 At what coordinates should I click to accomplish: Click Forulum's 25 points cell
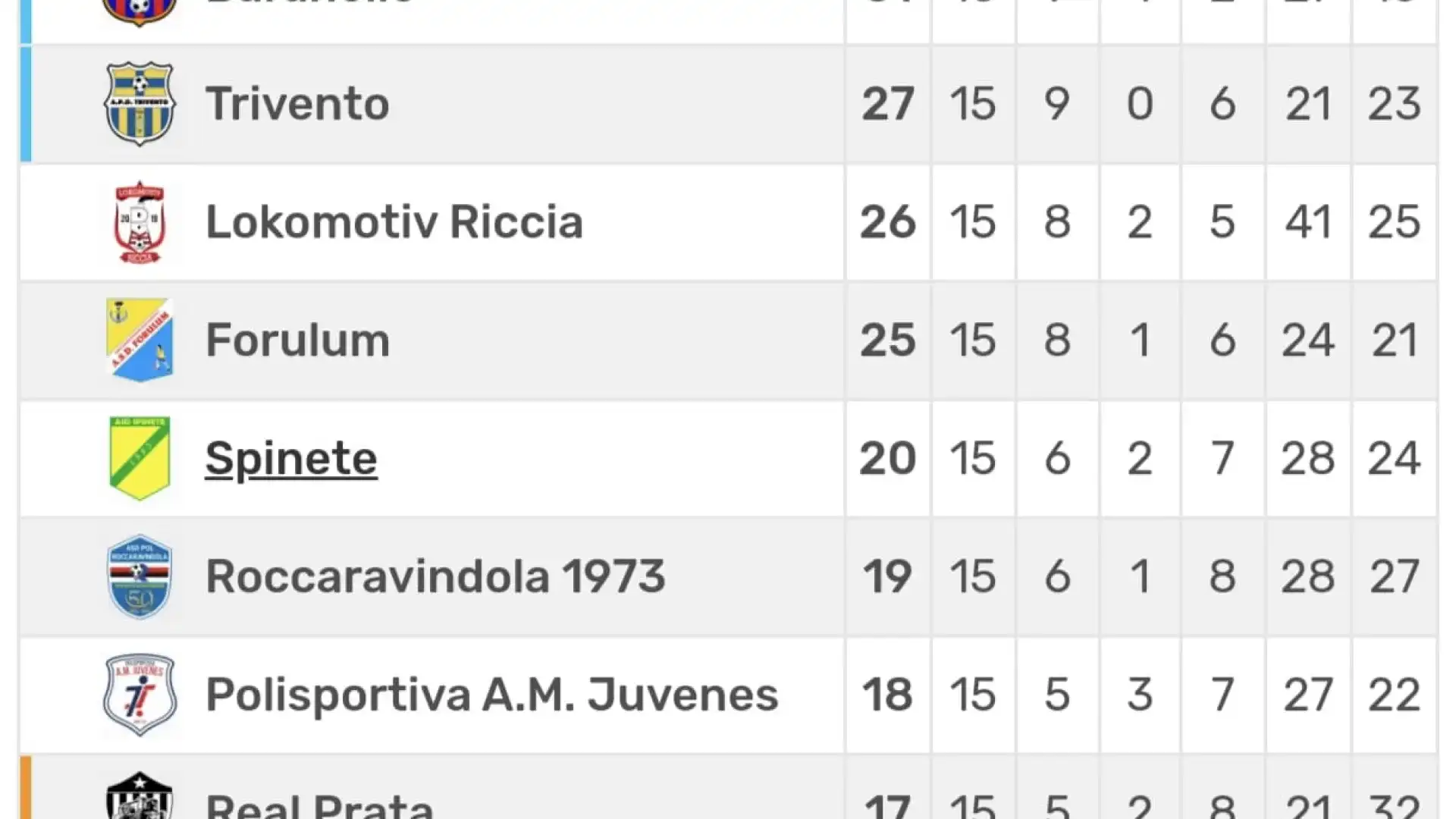point(888,340)
